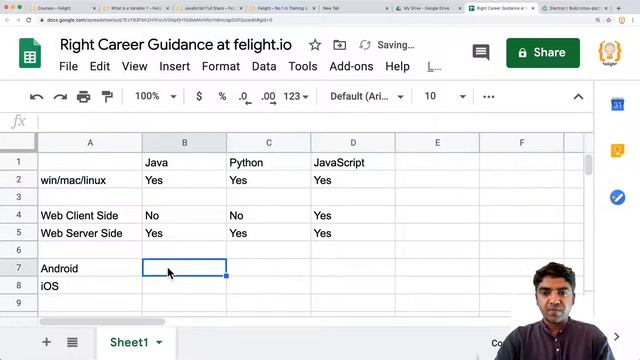This screenshot has width=640, height=360.
Task: Increase decimal places icon
Action: [x=269, y=97]
